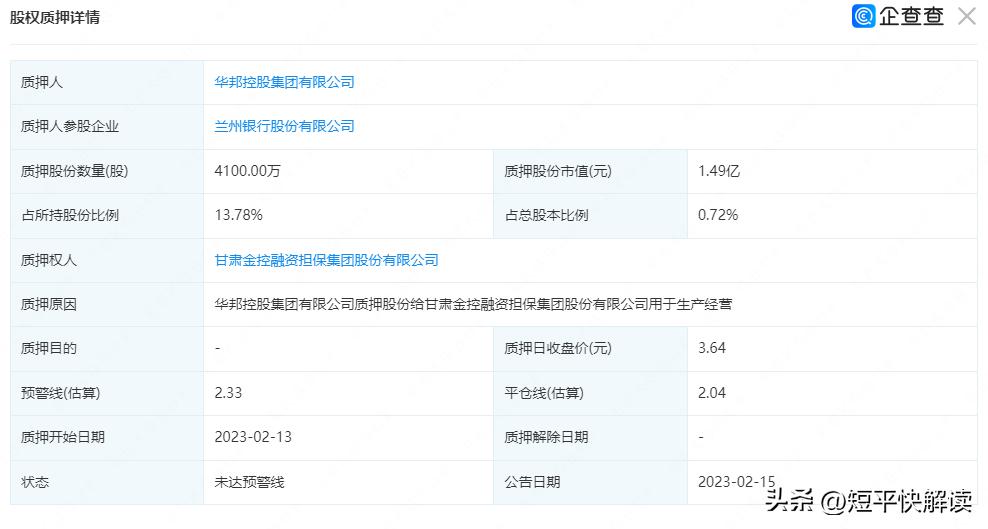
Task: Open the 兰州银行股份有限公司 link
Action: coord(284,126)
